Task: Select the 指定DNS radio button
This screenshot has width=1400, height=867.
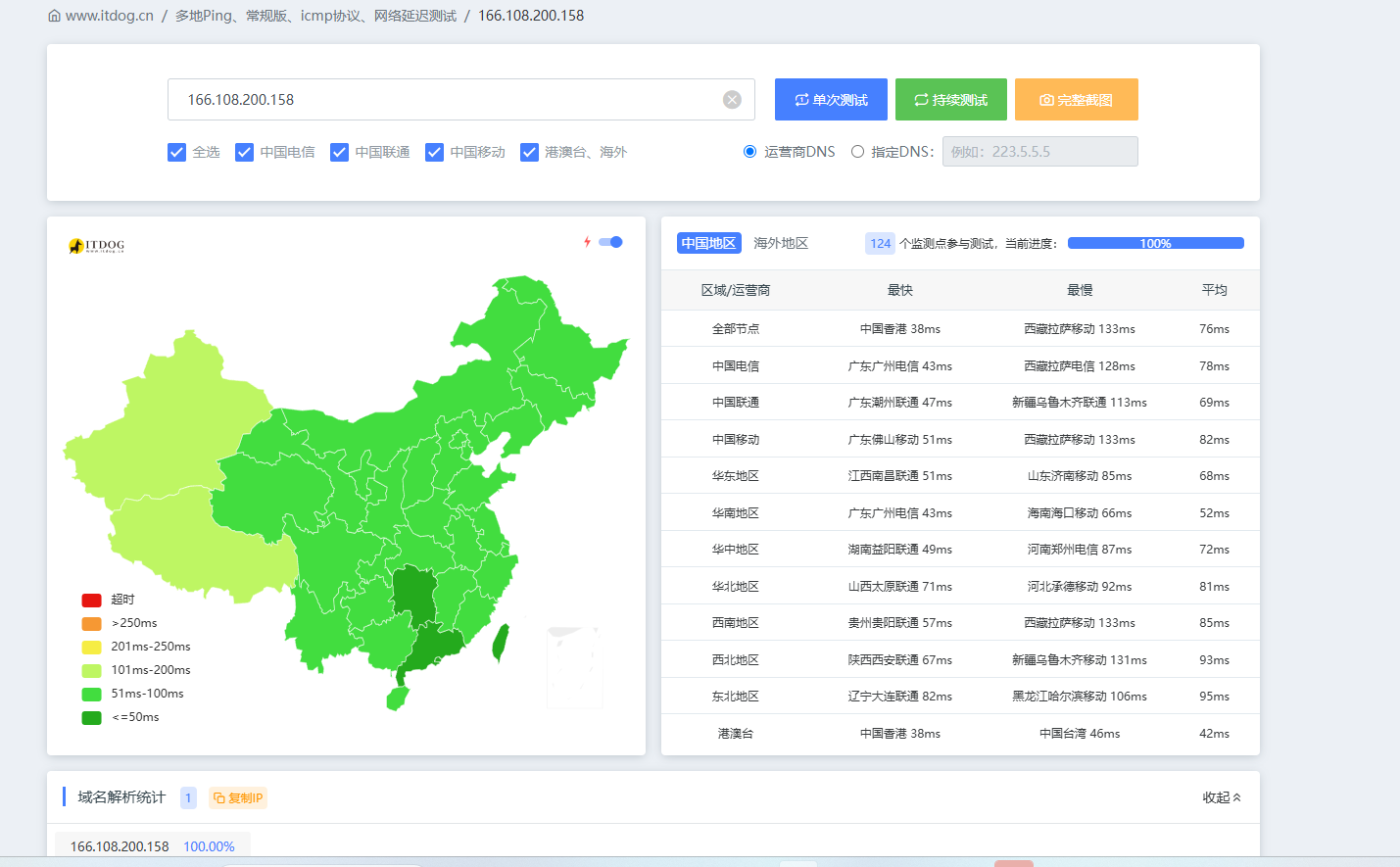Action: tap(857, 152)
